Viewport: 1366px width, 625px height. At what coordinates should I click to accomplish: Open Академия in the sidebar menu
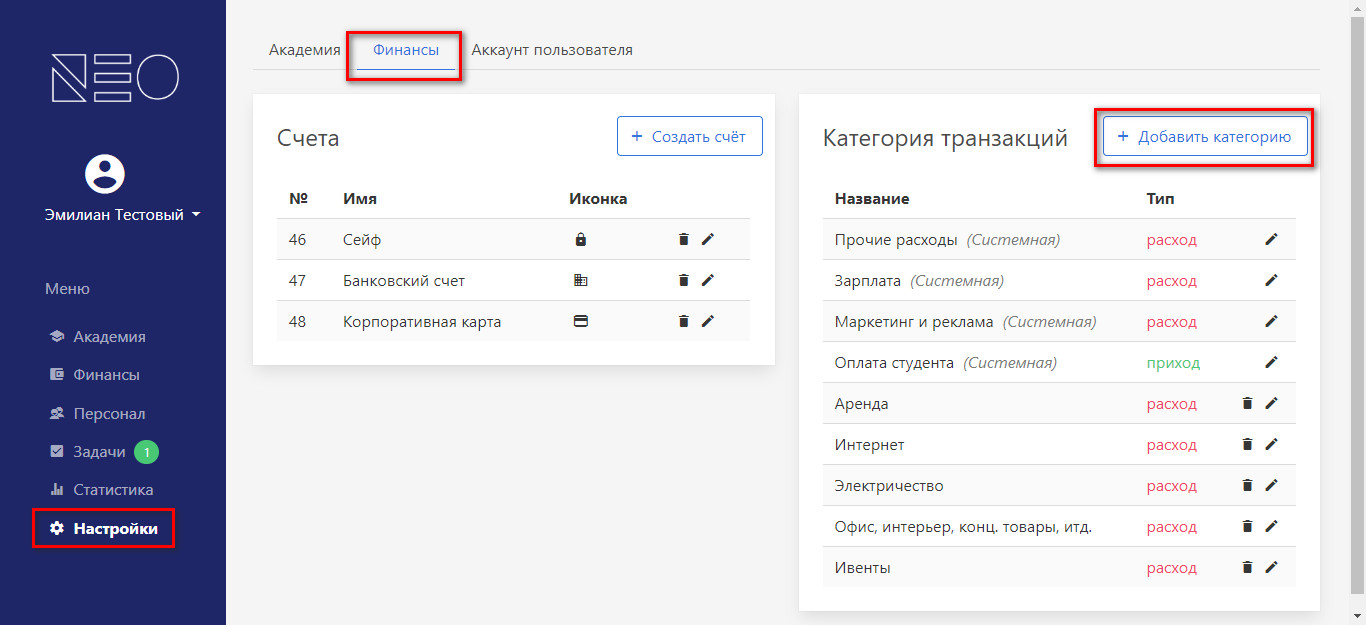(109, 337)
